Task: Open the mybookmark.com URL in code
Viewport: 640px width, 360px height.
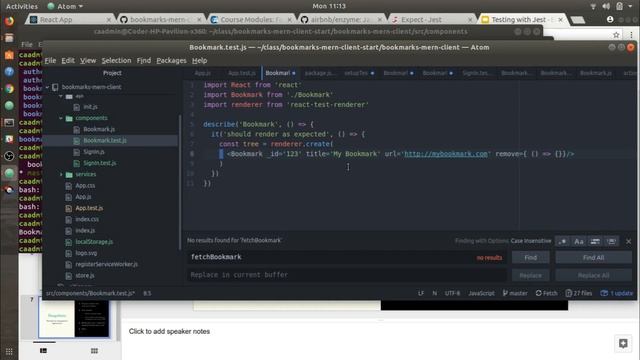Action: [446, 154]
